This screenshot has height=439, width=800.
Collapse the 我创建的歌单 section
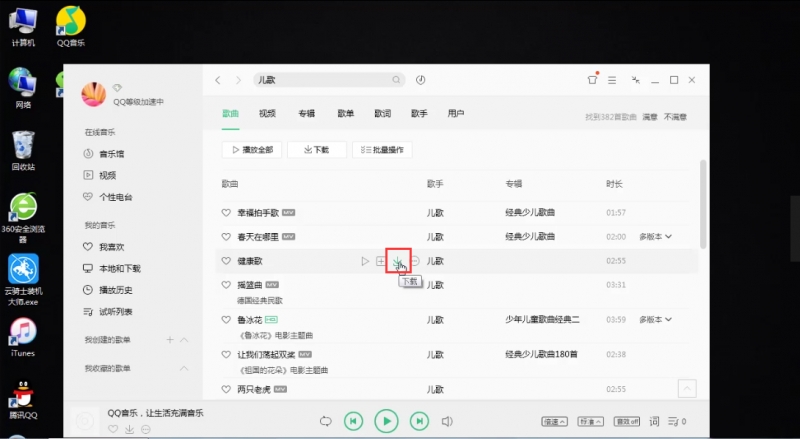[184, 340]
